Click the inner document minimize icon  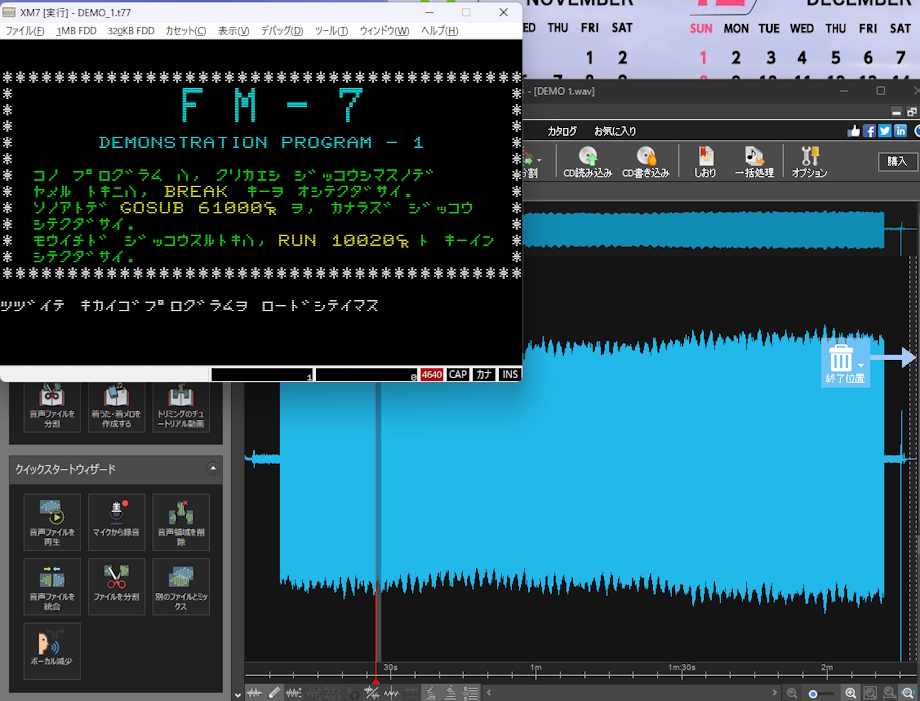click(x=896, y=112)
